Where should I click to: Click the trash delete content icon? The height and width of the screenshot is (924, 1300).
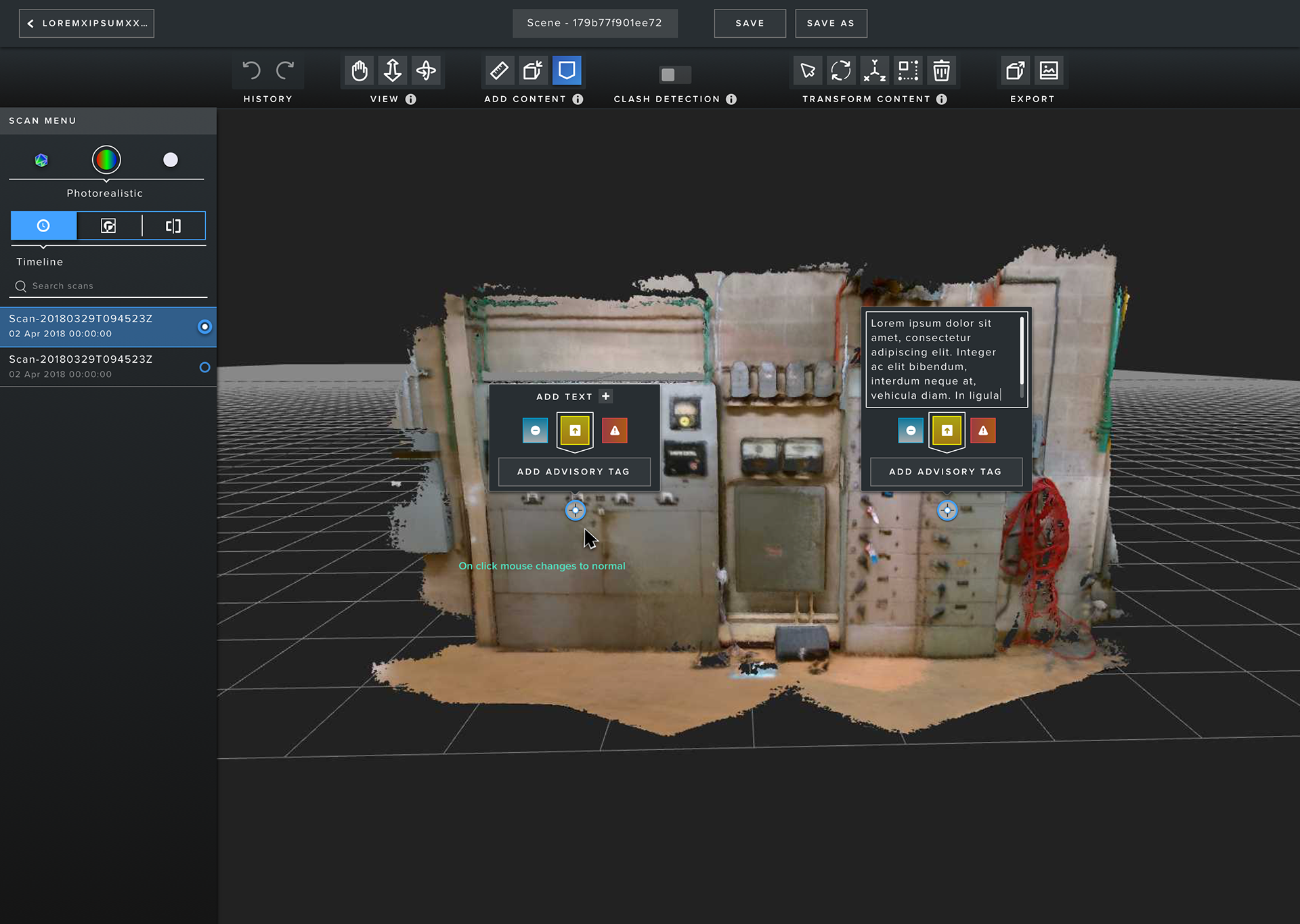click(x=941, y=70)
